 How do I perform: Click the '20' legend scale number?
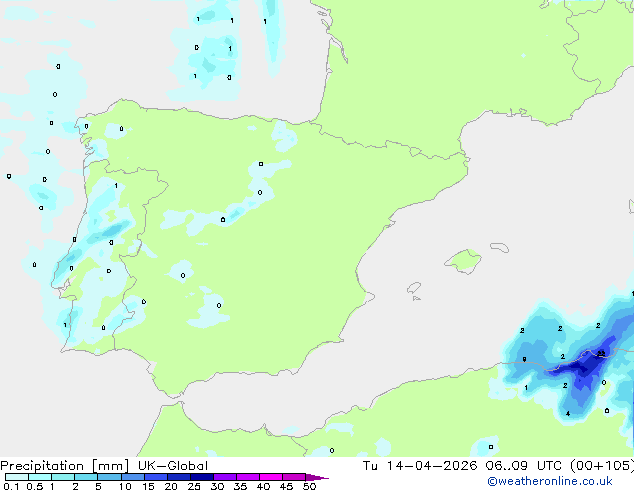click(x=171, y=486)
